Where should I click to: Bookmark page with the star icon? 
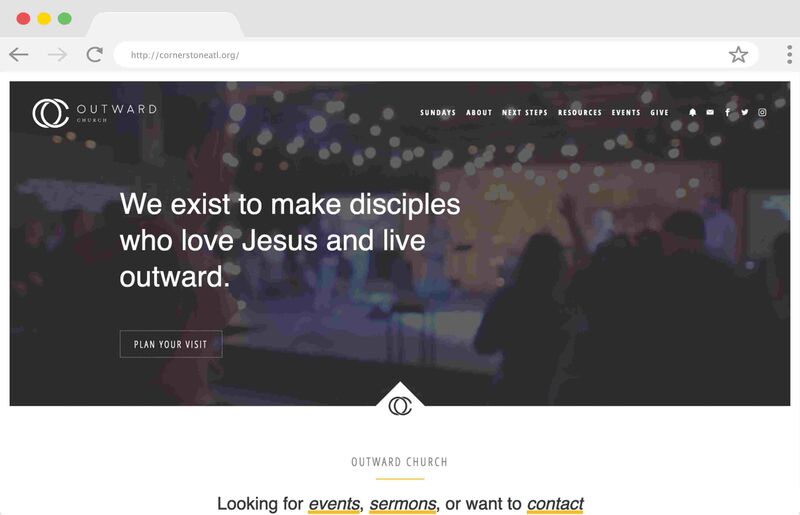[x=738, y=54]
